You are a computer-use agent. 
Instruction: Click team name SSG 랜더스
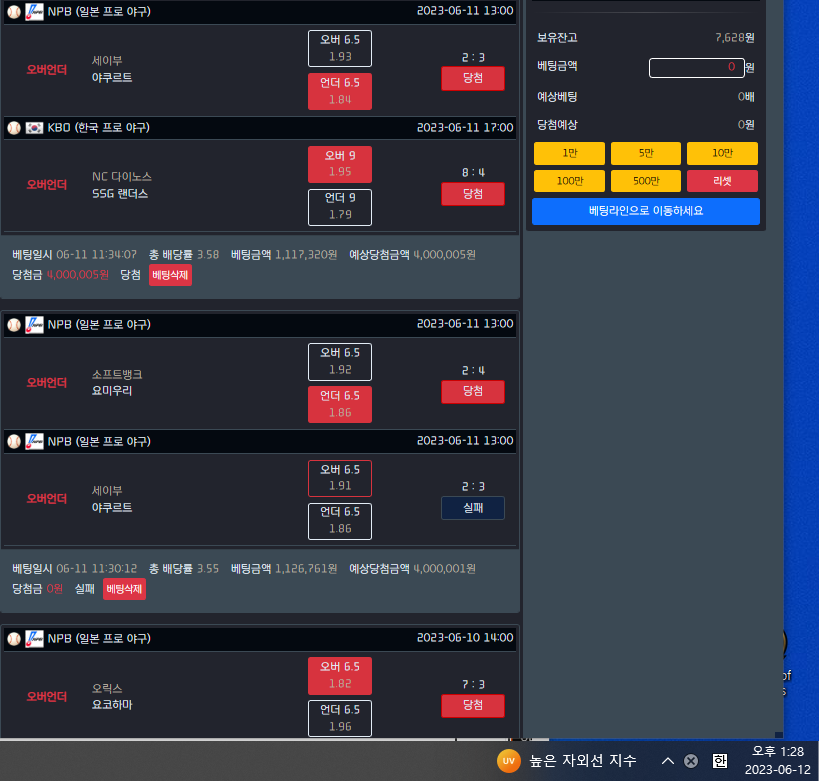point(120,194)
